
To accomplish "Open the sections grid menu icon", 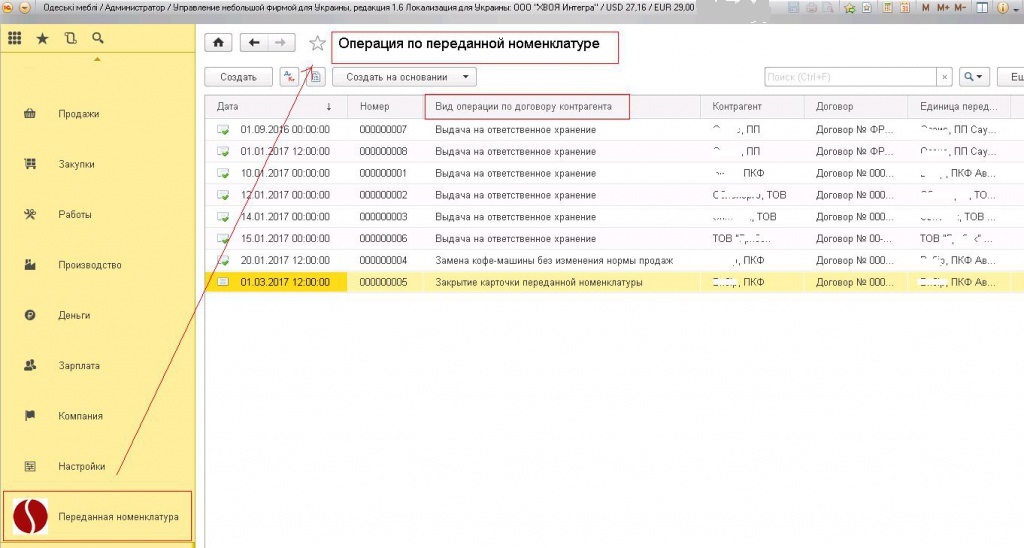I will (14, 39).
